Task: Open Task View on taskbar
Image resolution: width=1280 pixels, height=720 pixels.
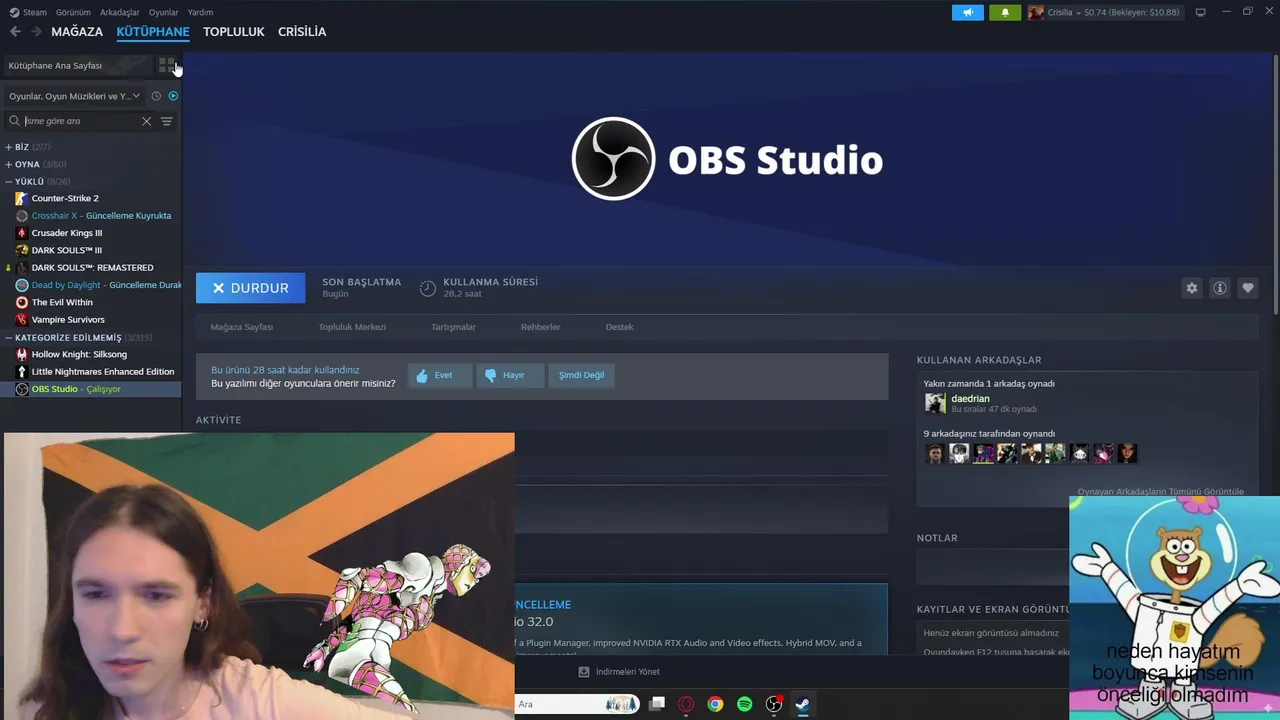Action: point(657,704)
